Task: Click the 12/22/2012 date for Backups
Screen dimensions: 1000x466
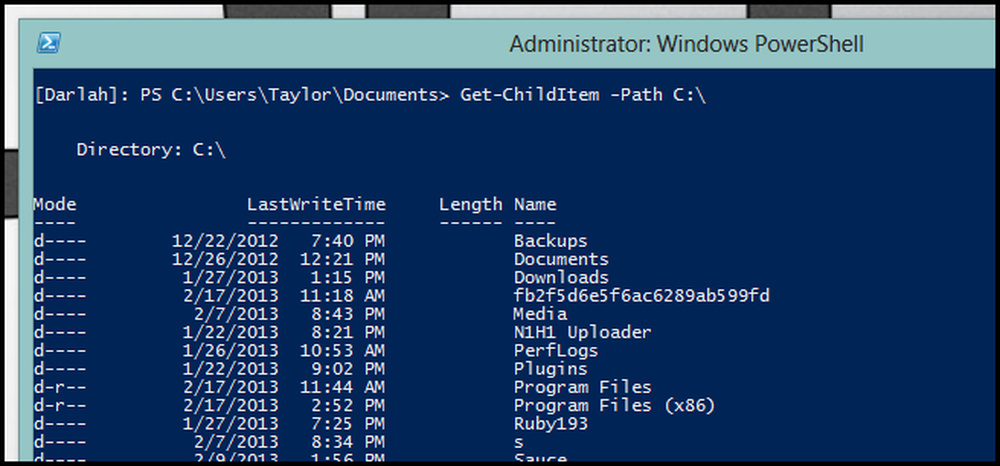Action: [x=225, y=241]
